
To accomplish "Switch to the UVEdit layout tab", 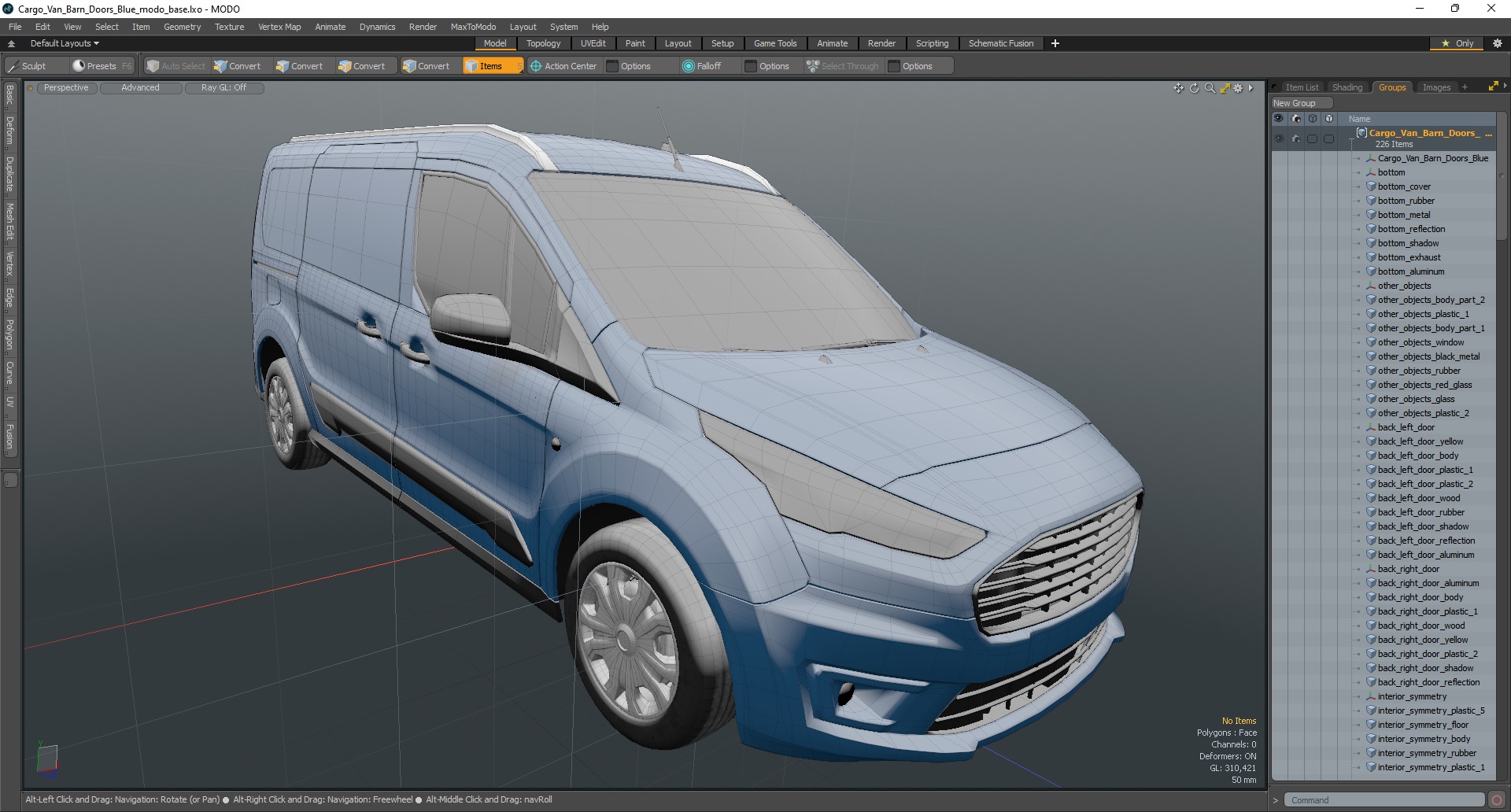I will pos(593,43).
